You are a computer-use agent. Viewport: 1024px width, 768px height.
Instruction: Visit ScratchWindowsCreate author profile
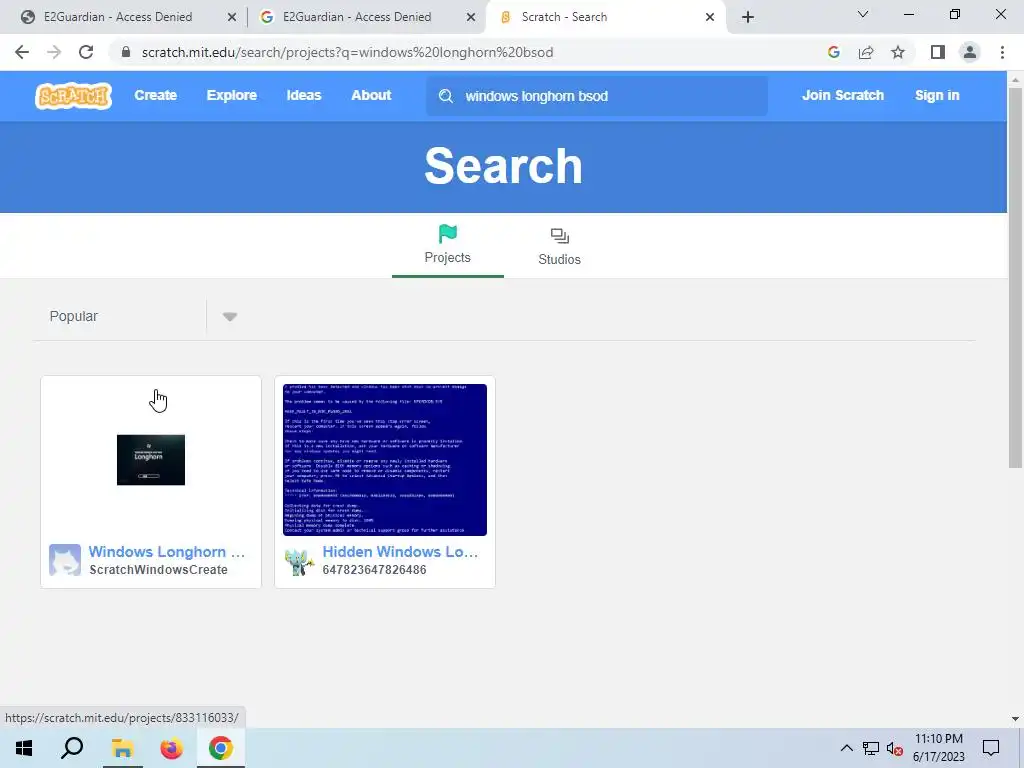[159, 569]
